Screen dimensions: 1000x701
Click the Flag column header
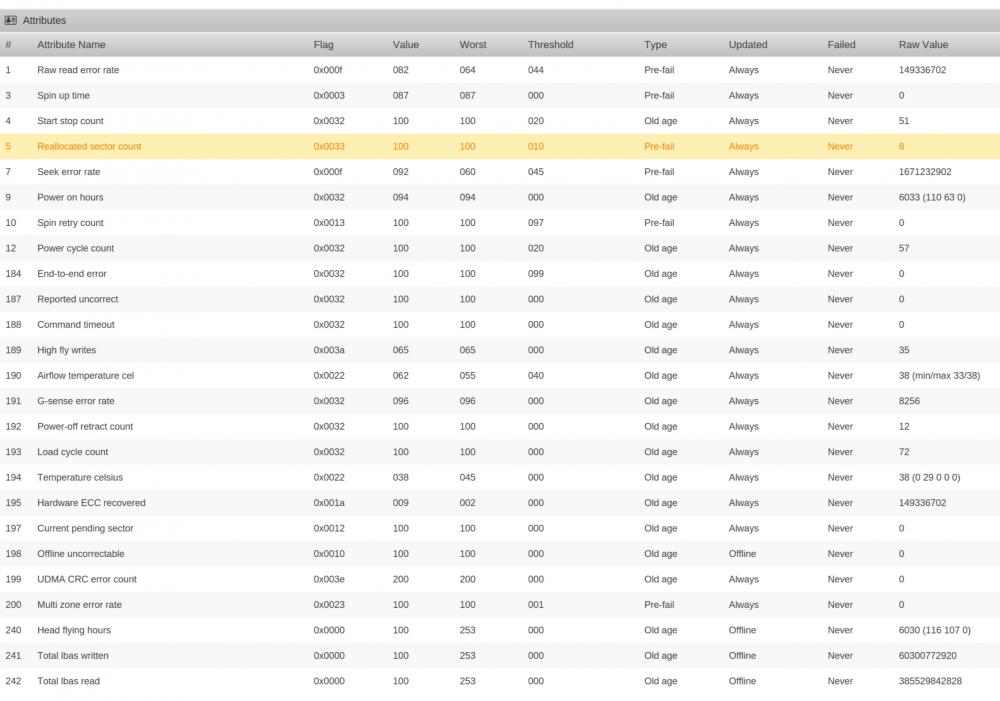323,45
